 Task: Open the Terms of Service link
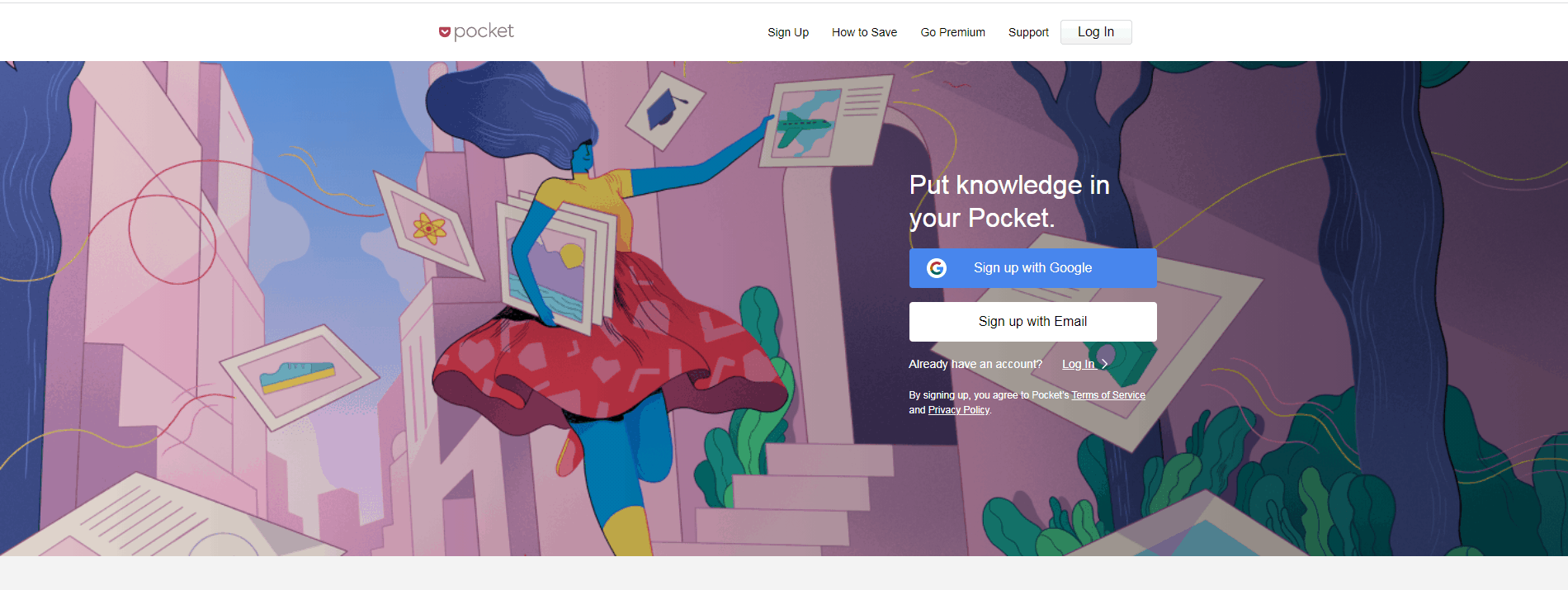point(1108,395)
